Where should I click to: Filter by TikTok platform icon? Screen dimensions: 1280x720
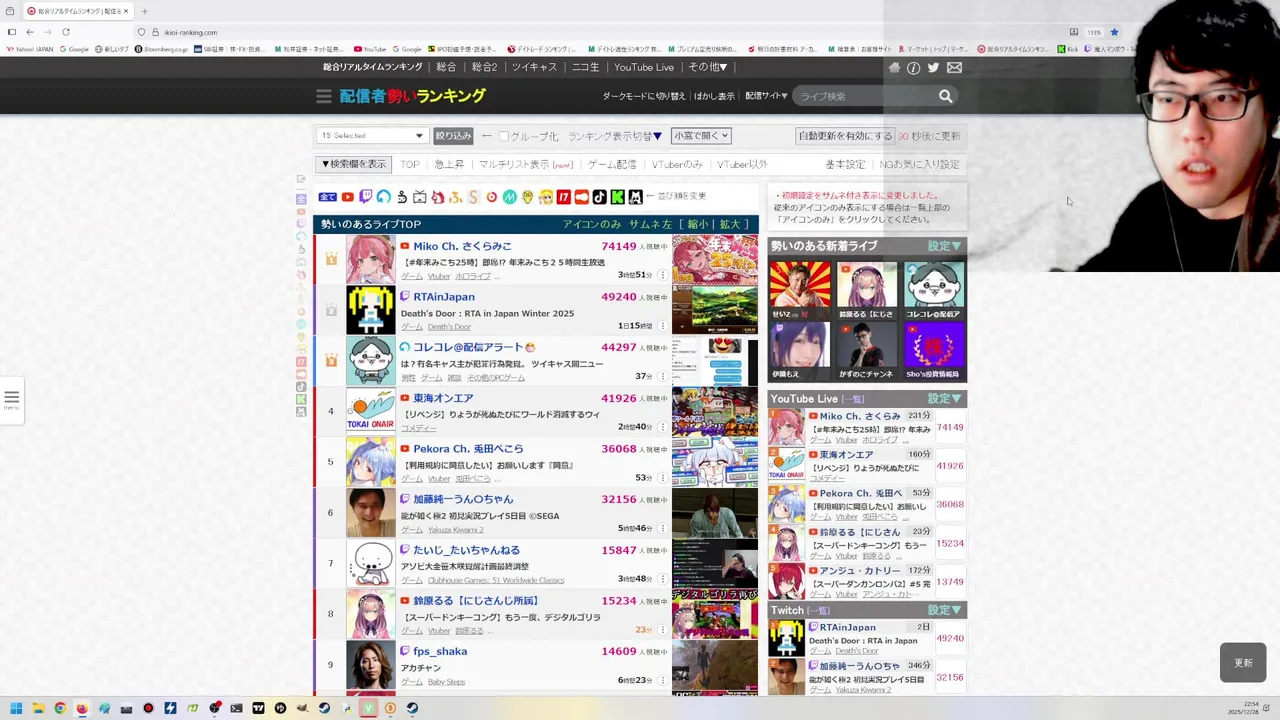tap(600, 197)
